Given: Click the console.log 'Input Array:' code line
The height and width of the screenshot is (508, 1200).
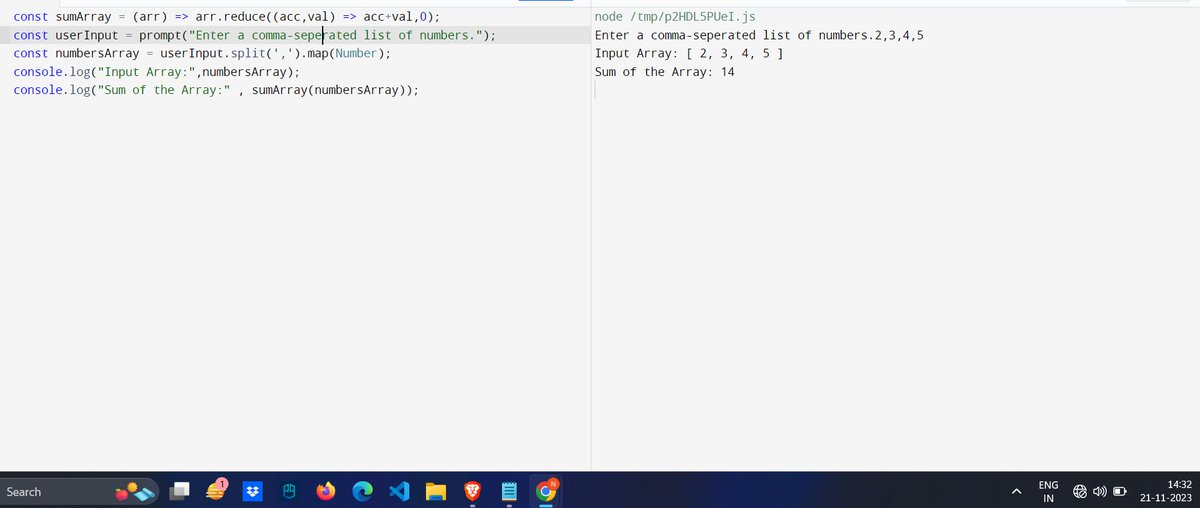Looking at the screenshot, I should click(x=156, y=72).
